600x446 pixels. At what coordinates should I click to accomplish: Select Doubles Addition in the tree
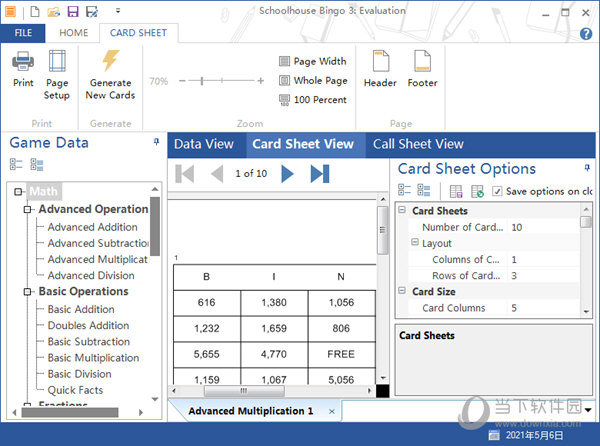pos(88,326)
